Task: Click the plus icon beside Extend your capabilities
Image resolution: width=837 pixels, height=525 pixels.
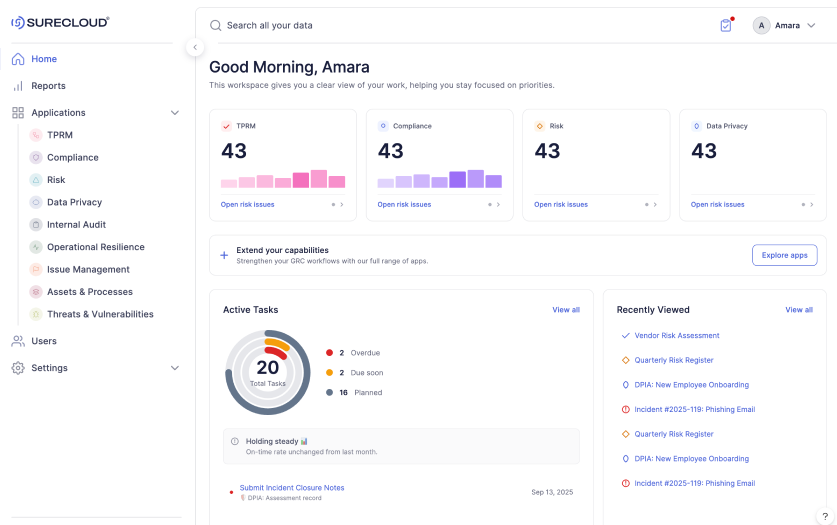Action: [x=224, y=255]
